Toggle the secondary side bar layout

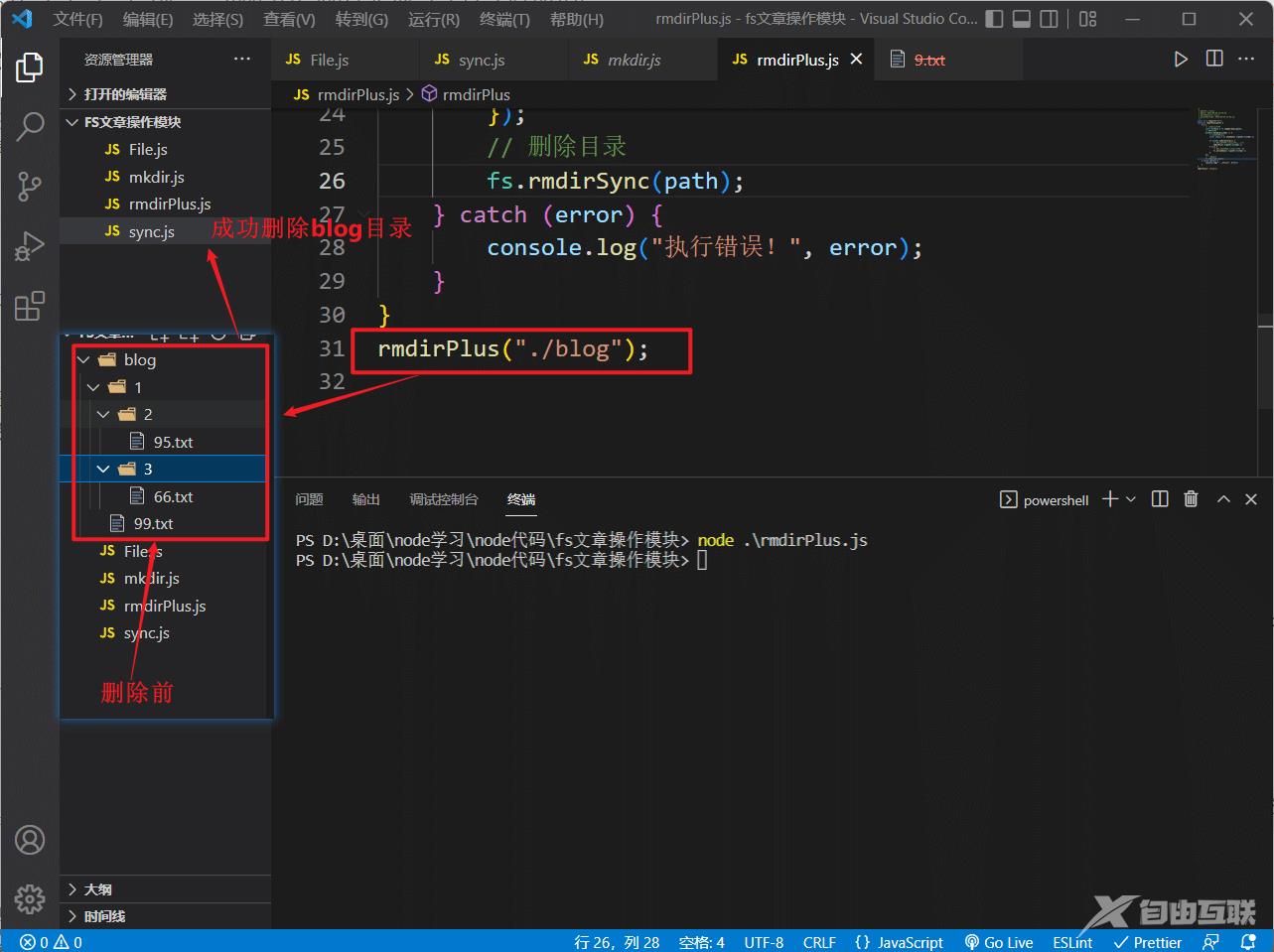pyautogui.click(x=1050, y=19)
